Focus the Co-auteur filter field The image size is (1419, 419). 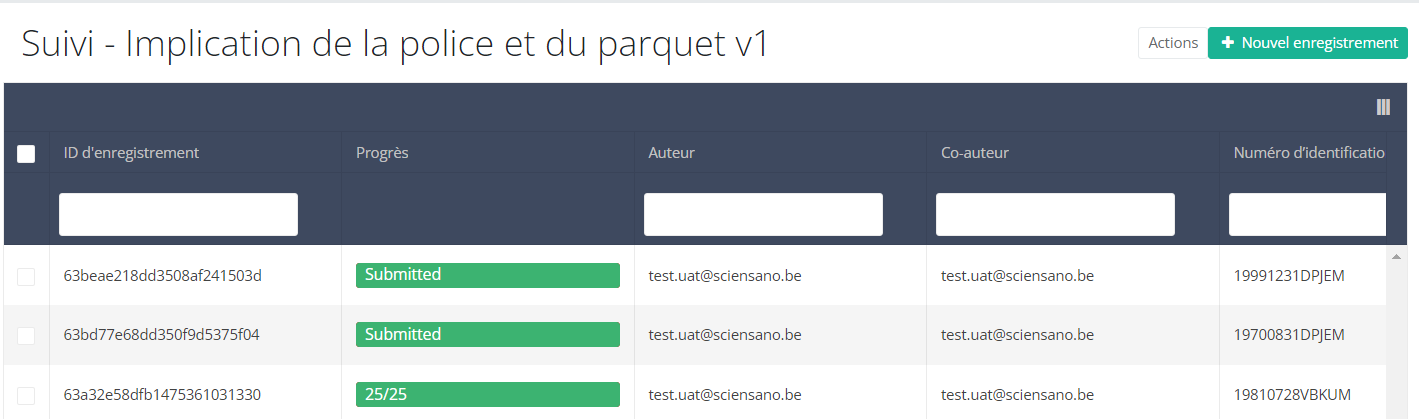point(1055,214)
